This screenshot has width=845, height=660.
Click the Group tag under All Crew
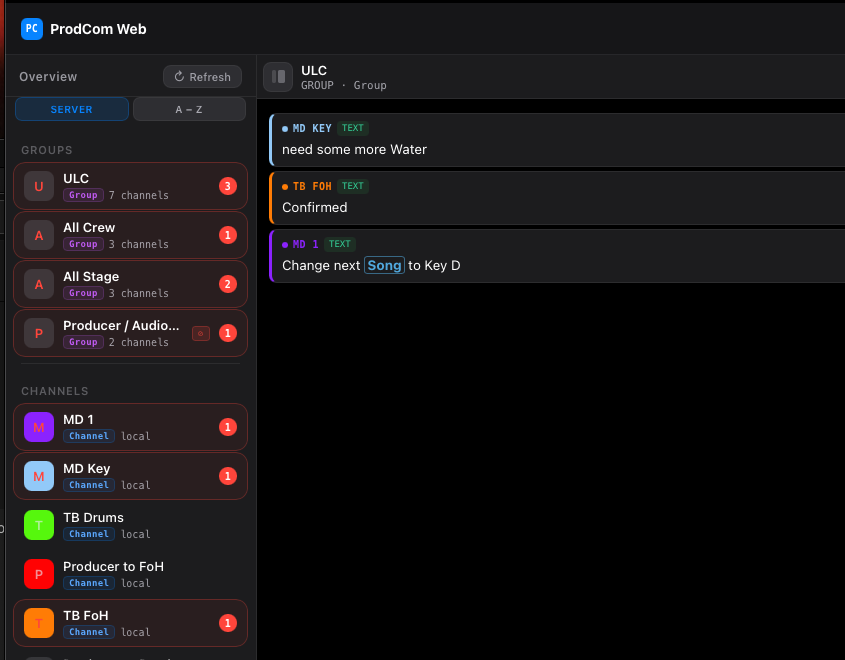click(x=83, y=244)
